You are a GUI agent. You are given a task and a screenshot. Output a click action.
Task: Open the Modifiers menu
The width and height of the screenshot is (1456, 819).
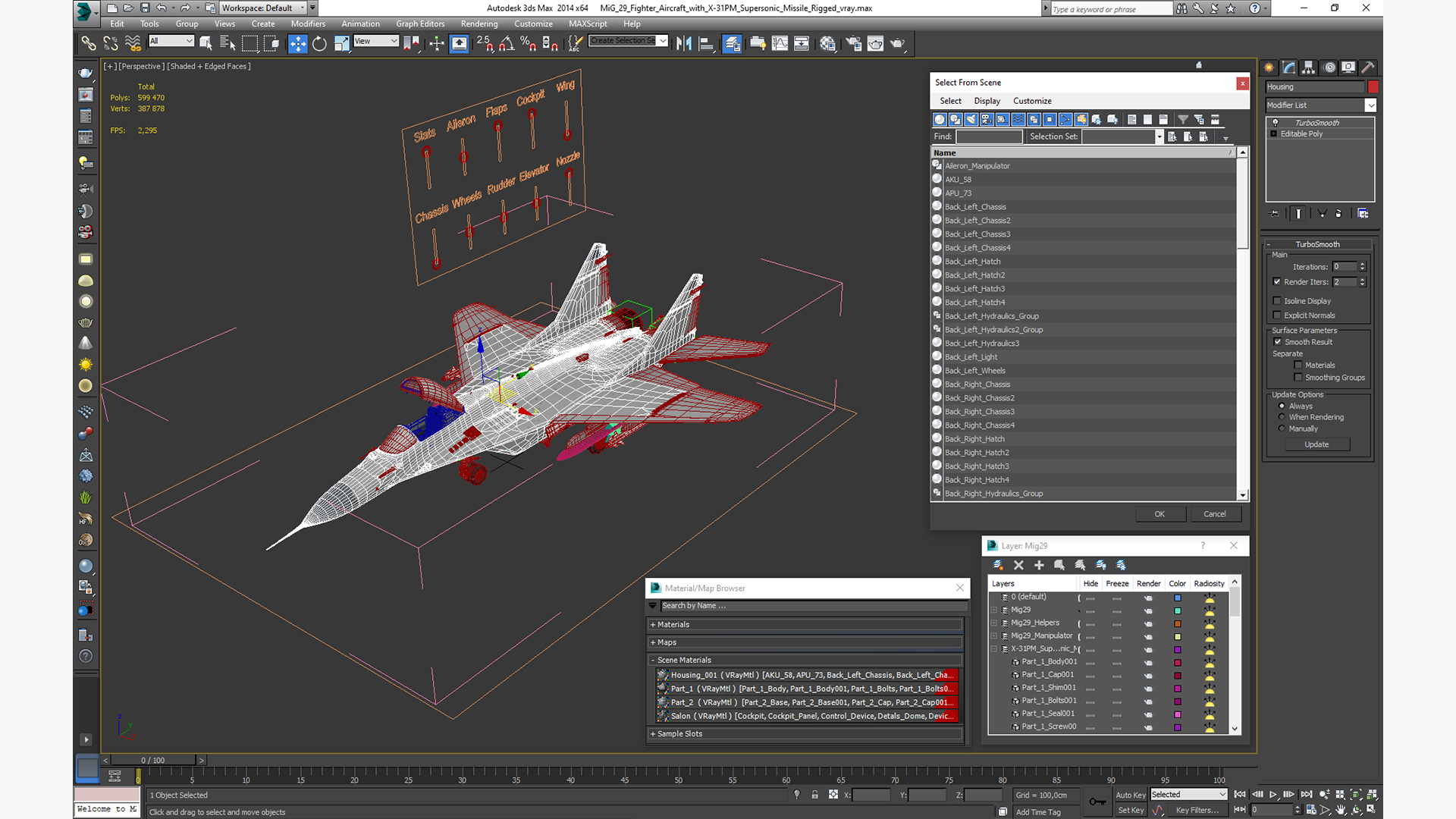click(x=308, y=24)
